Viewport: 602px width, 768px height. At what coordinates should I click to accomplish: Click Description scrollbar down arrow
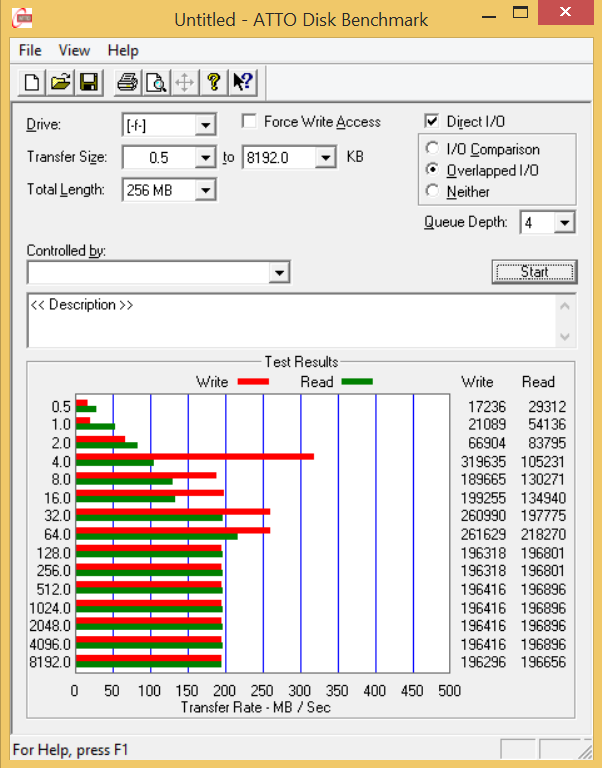click(x=565, y=336)
